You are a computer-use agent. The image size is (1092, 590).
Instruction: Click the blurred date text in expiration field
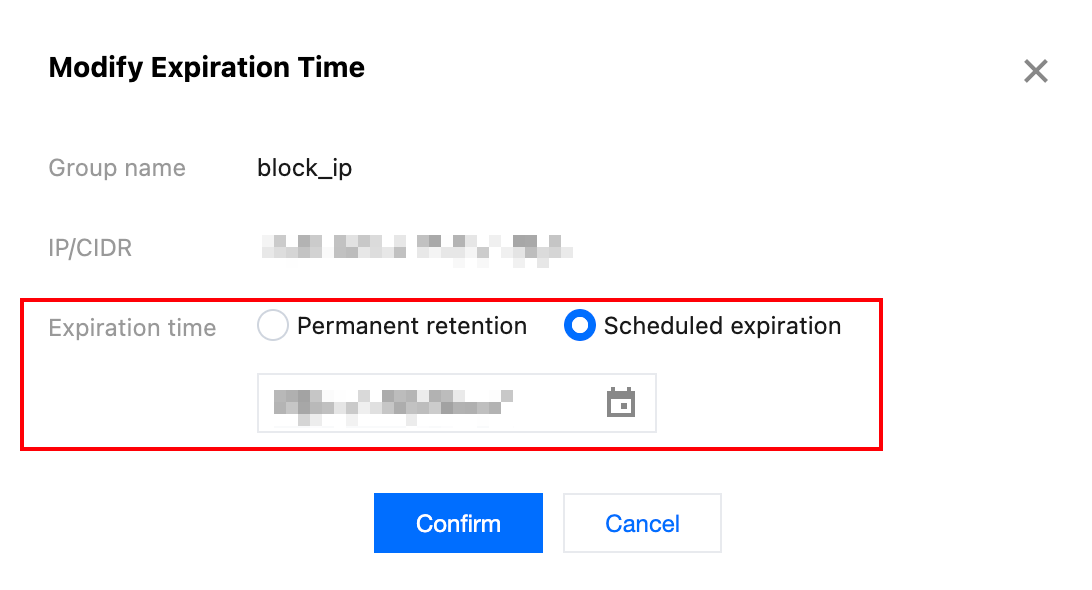coord(392,402)
